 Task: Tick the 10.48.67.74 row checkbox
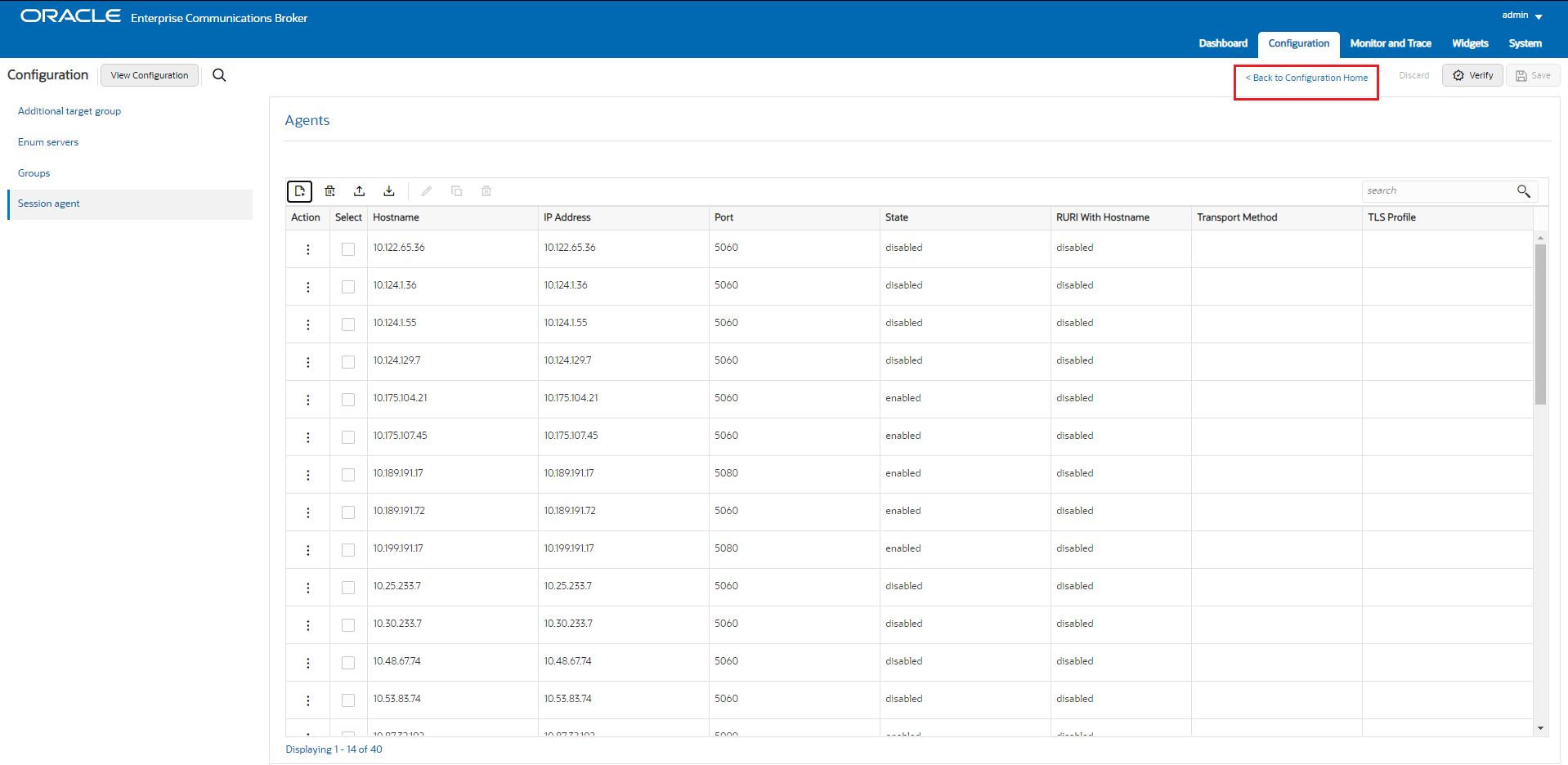coord(348,663)
